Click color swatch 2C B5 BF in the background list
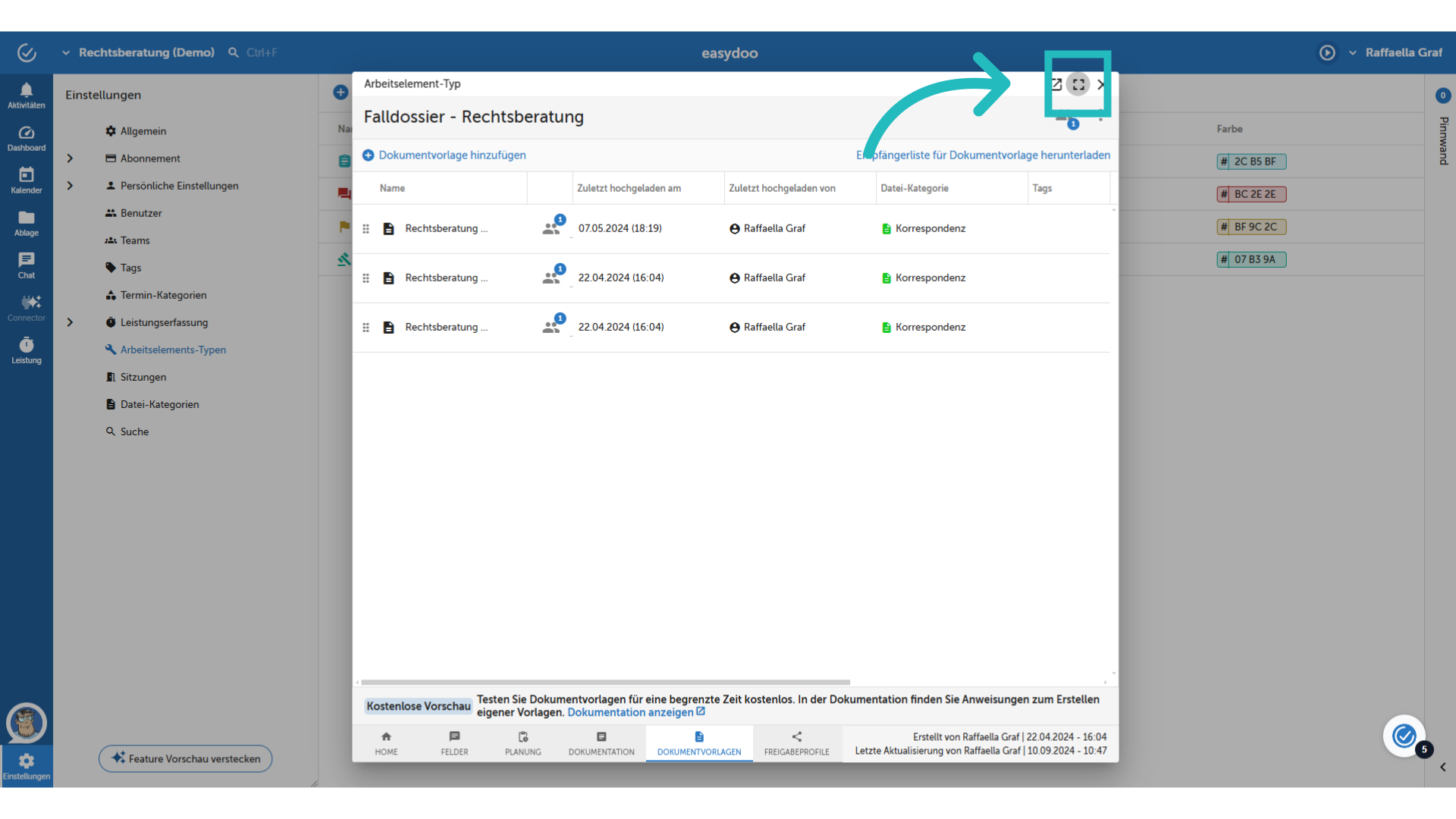 (1251, 162)
